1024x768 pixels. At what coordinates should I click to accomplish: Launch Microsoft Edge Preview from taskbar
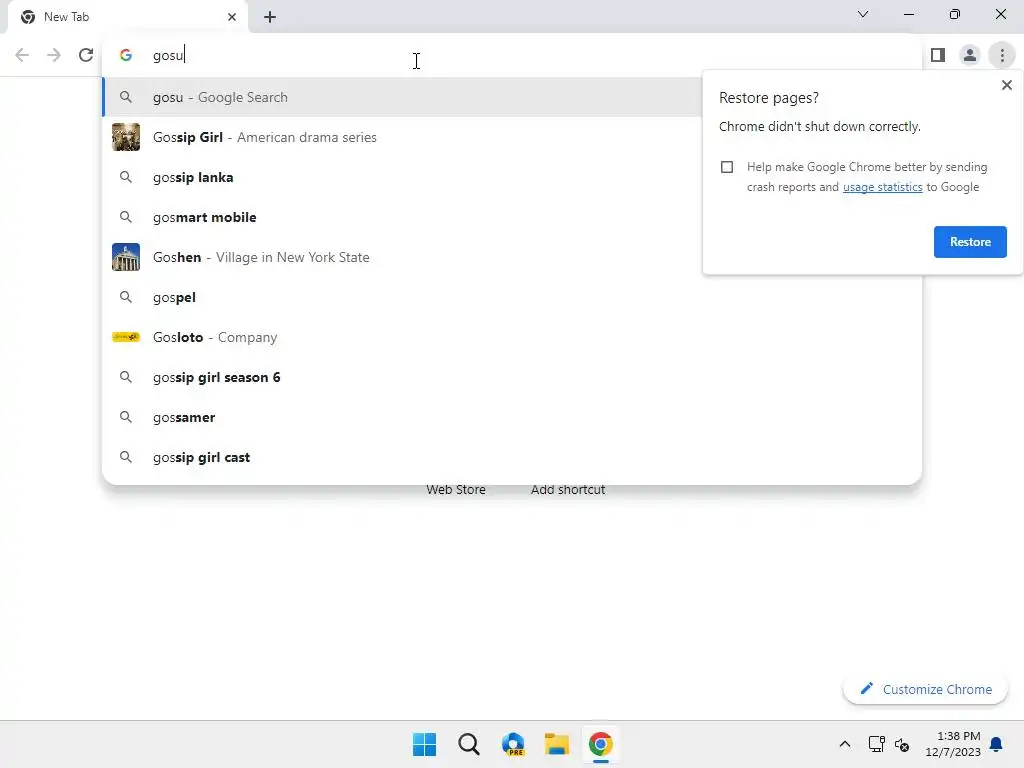[513, 744]
